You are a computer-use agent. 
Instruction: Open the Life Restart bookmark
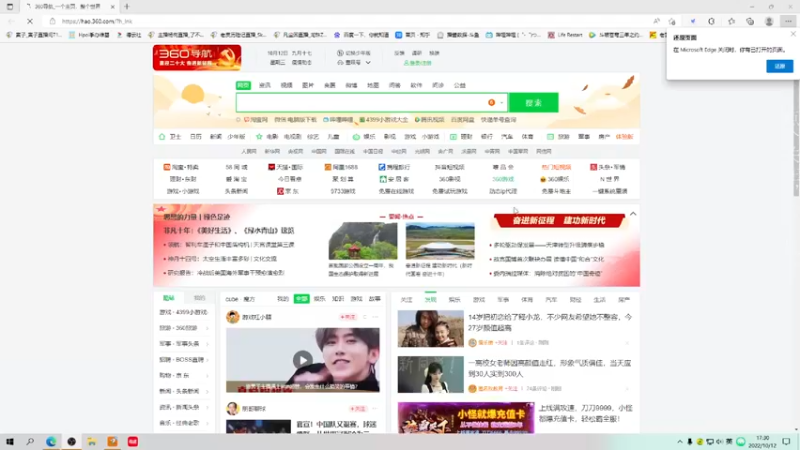pos(565,35)
